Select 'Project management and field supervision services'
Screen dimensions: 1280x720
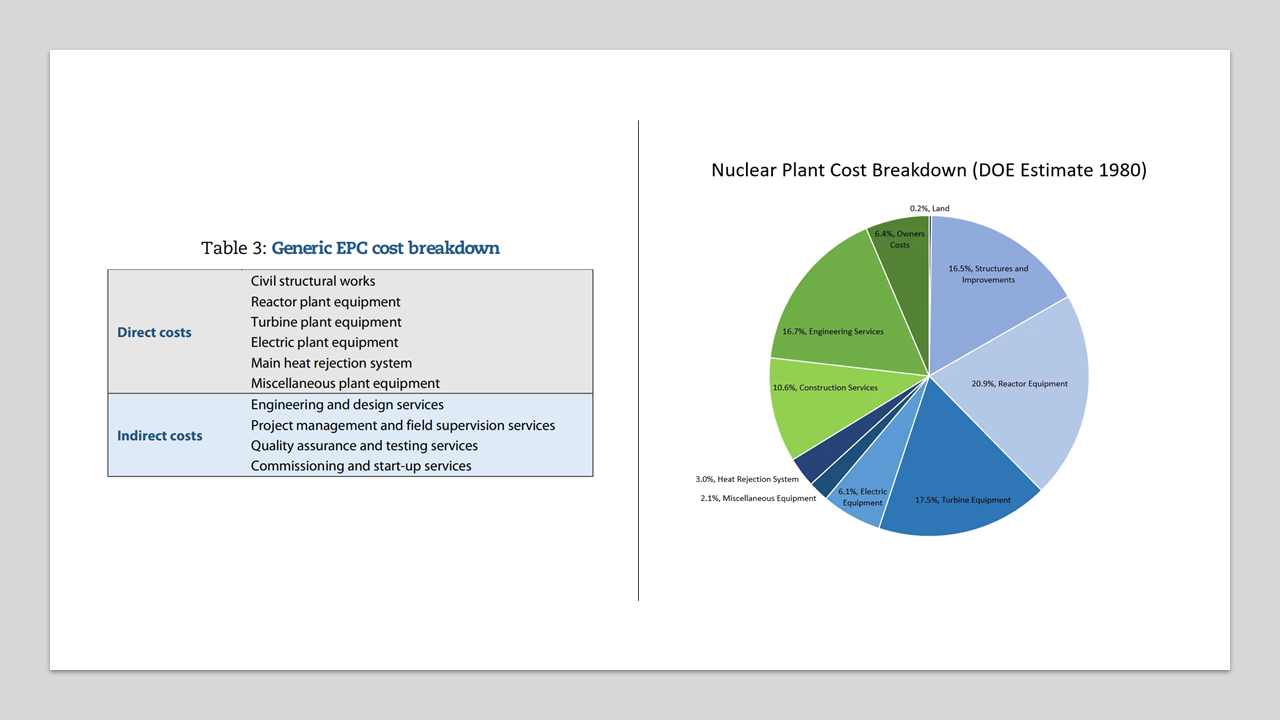[403, 425]
